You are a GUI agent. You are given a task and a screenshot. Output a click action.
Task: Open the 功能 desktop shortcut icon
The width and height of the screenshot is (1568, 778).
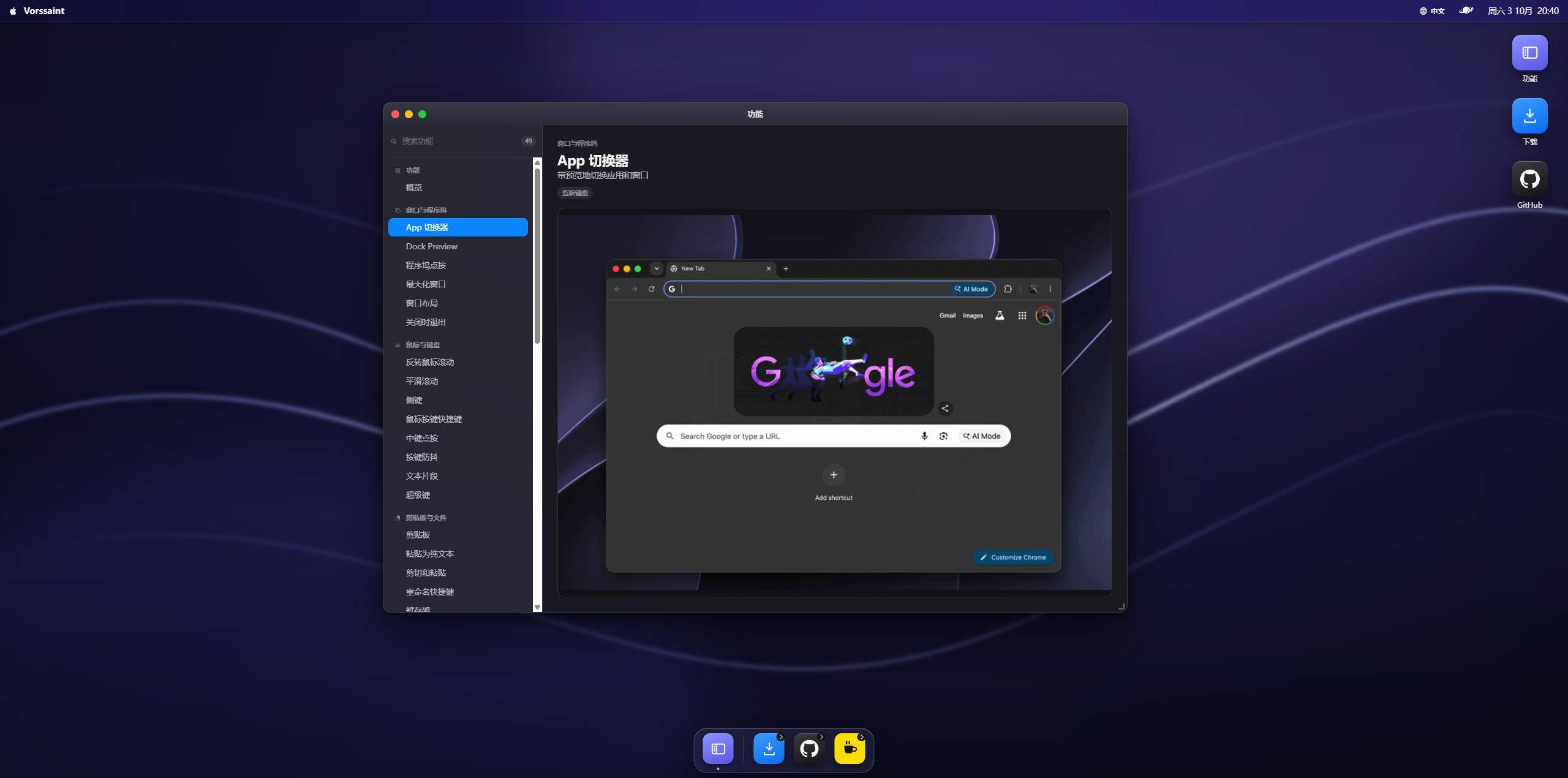pos(1529,53)
